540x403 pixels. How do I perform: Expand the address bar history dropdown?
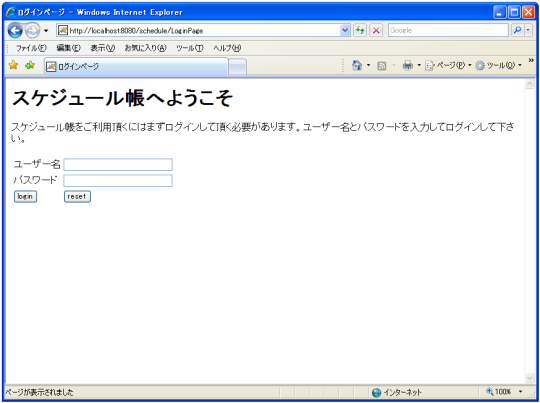coord(345,31)
